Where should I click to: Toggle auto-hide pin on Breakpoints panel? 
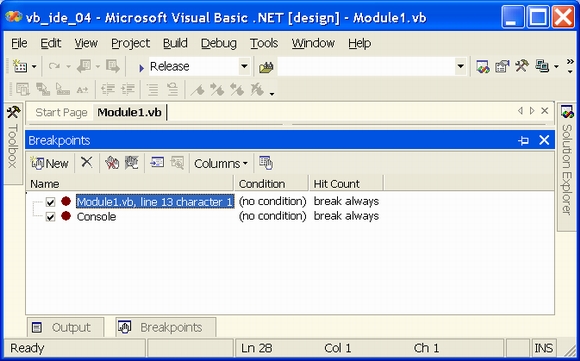[x=523, y=141]
